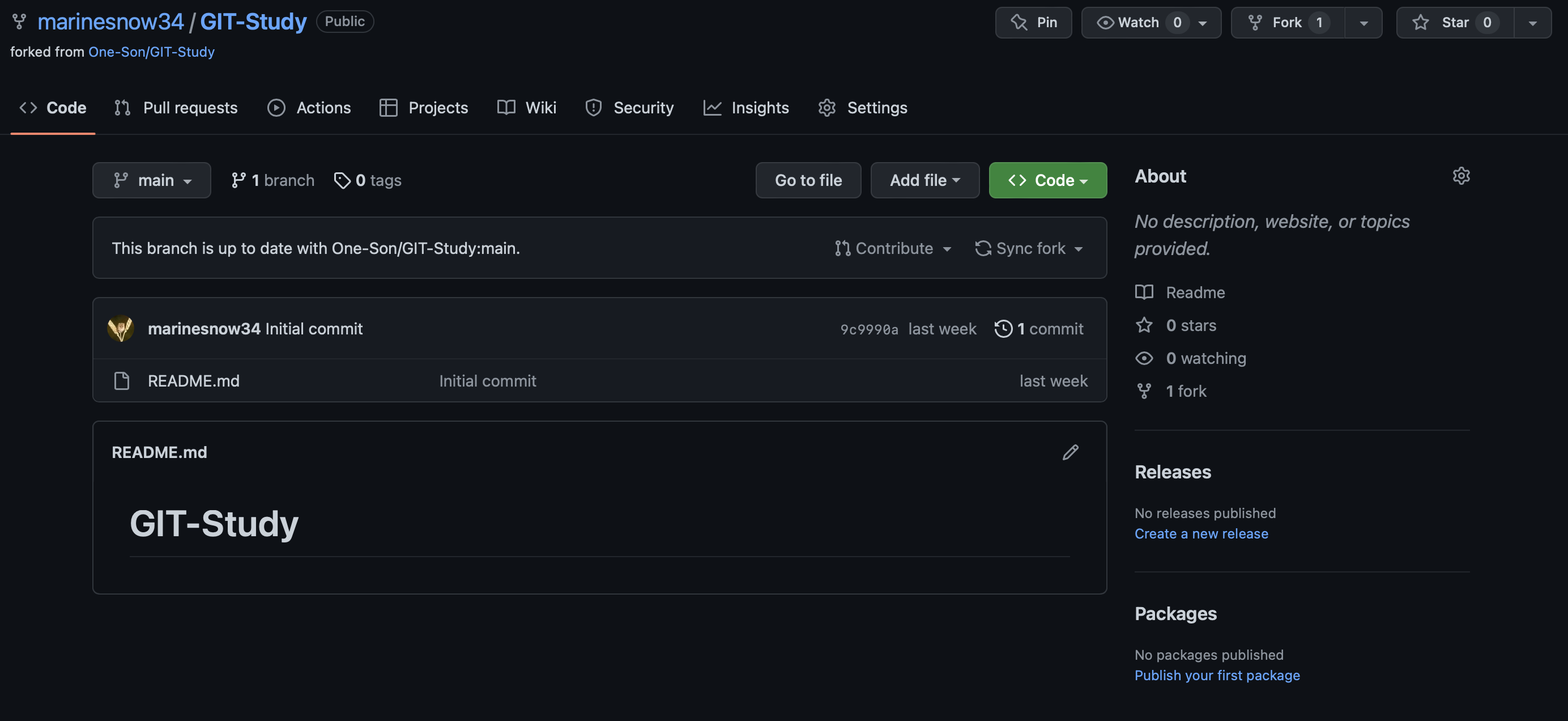This screenshot has width=1568, height=721.
Task: Open the Sync fork dropdown
Action: pyautogui.click(x=1029, y=248)
